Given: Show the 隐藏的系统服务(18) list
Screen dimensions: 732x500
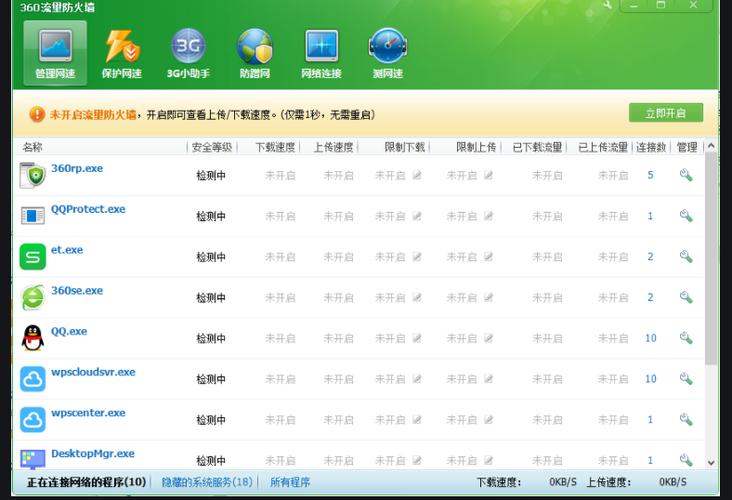Looking at the screenshot, I should (x=207, y=482).
